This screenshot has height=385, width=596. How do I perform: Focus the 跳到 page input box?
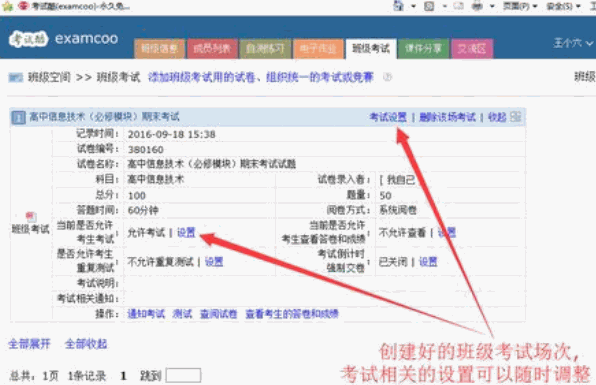tap(184, 375)
